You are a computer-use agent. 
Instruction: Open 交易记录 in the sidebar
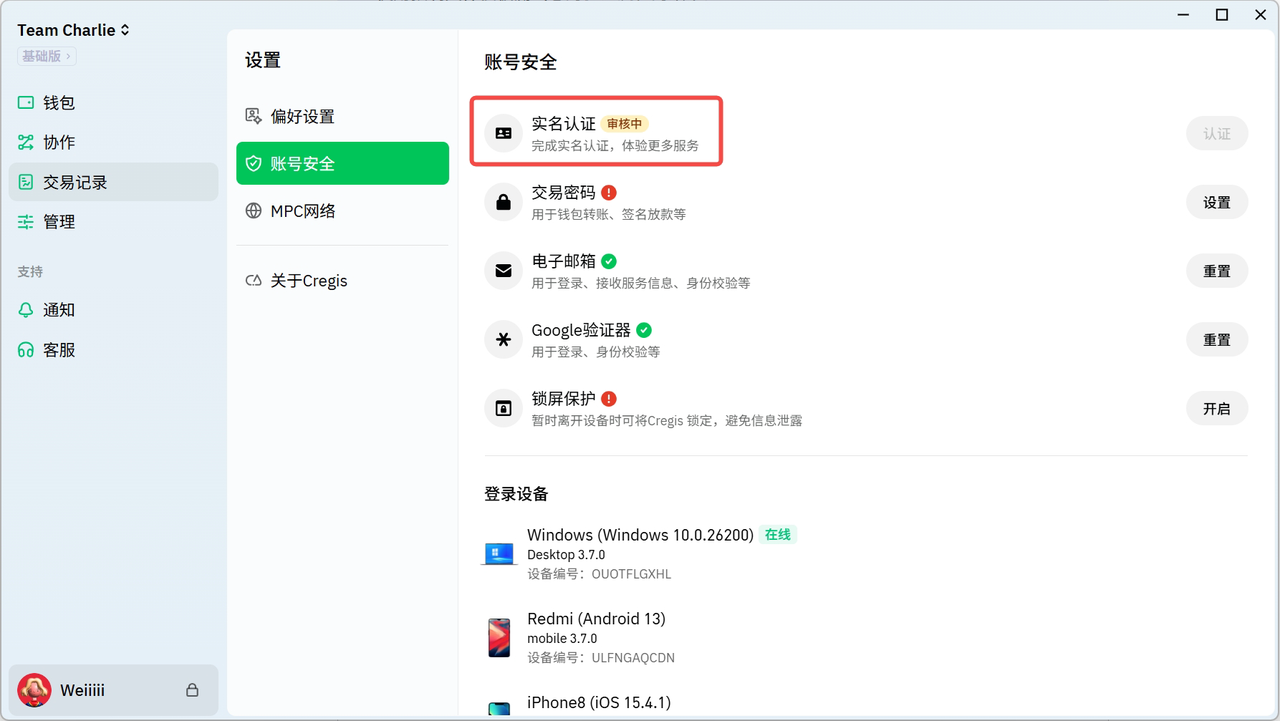coord(75,182)
